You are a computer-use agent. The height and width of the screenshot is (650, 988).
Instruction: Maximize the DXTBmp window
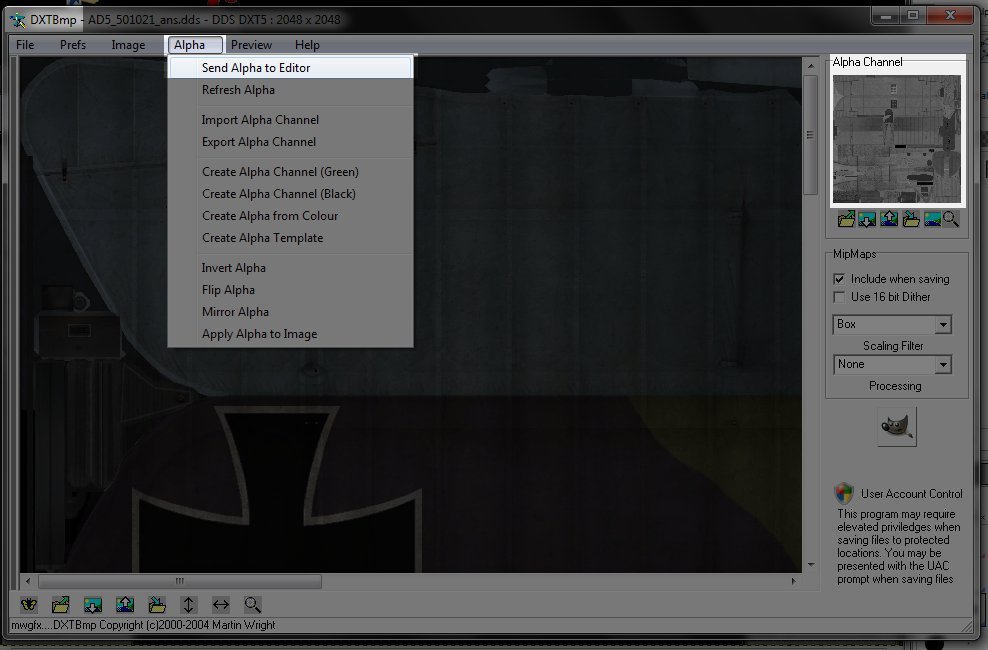[913, 15]
